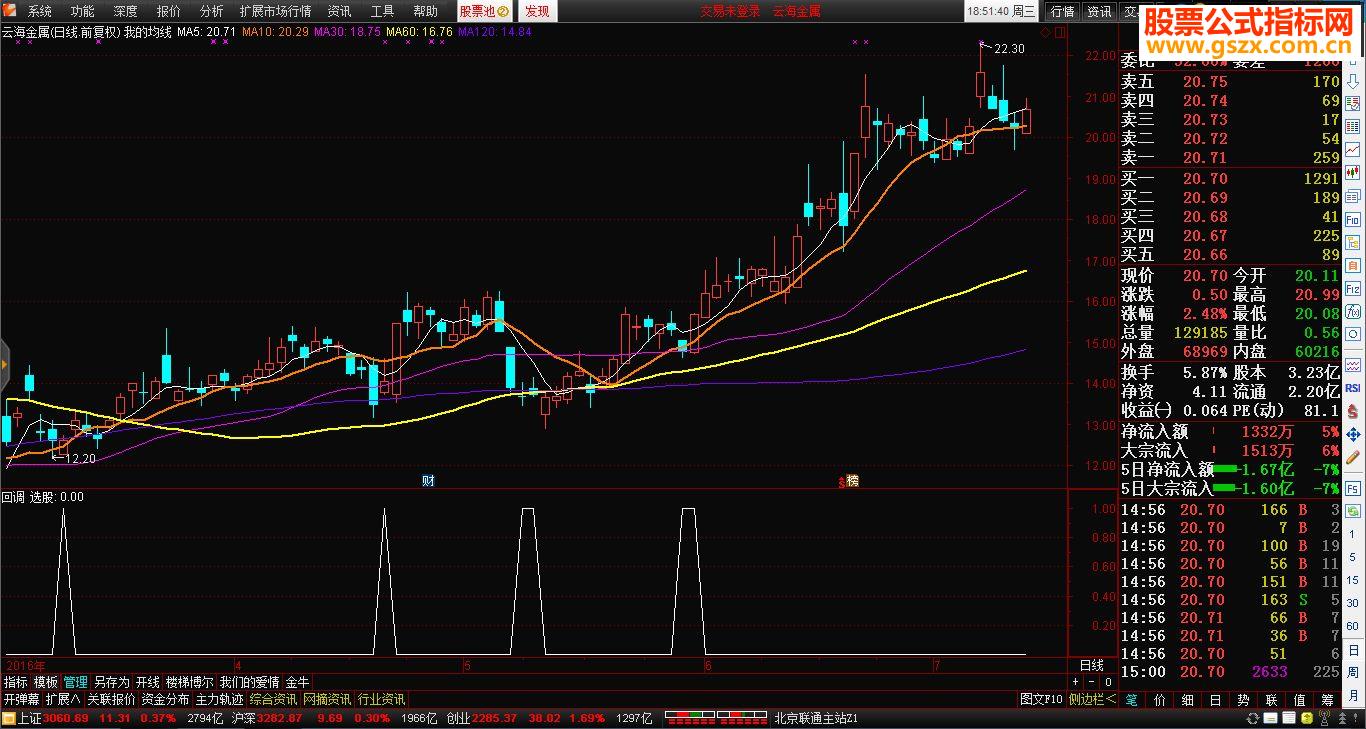Open the 帮助 menu
Image resolution: width=1366 pixels, height=729 pixels.
pyautogui.click(x=425, y=11)
